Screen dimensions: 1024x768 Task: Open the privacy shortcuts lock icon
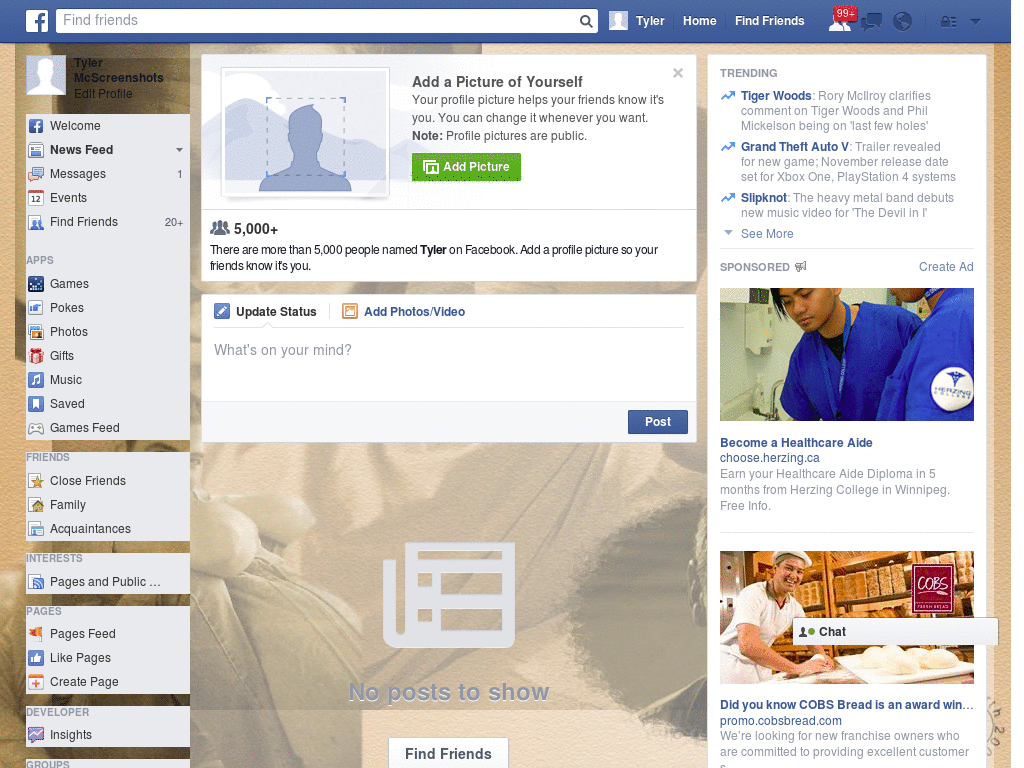(x=948, y=22)
